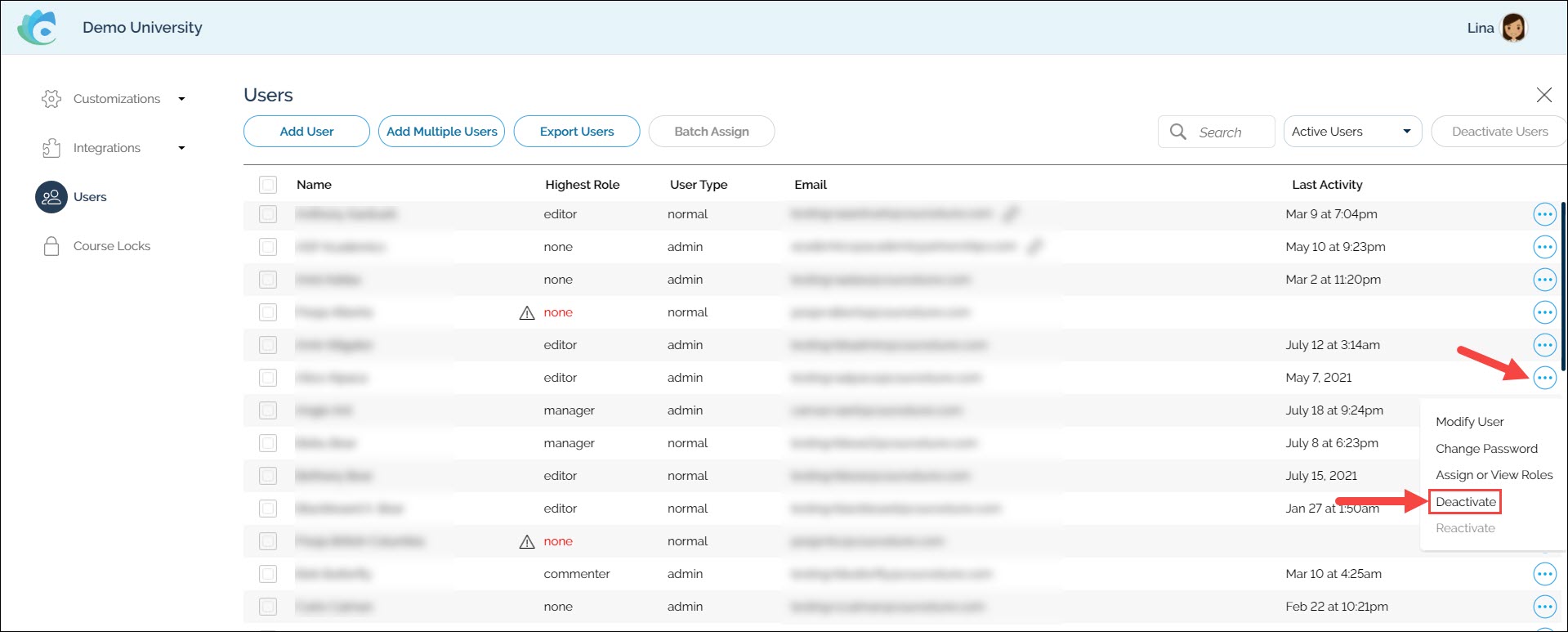The height and width of the screenshot is (632, 1568).
Task: Select Modify User in the context menu
Action: click(1469, 422)
